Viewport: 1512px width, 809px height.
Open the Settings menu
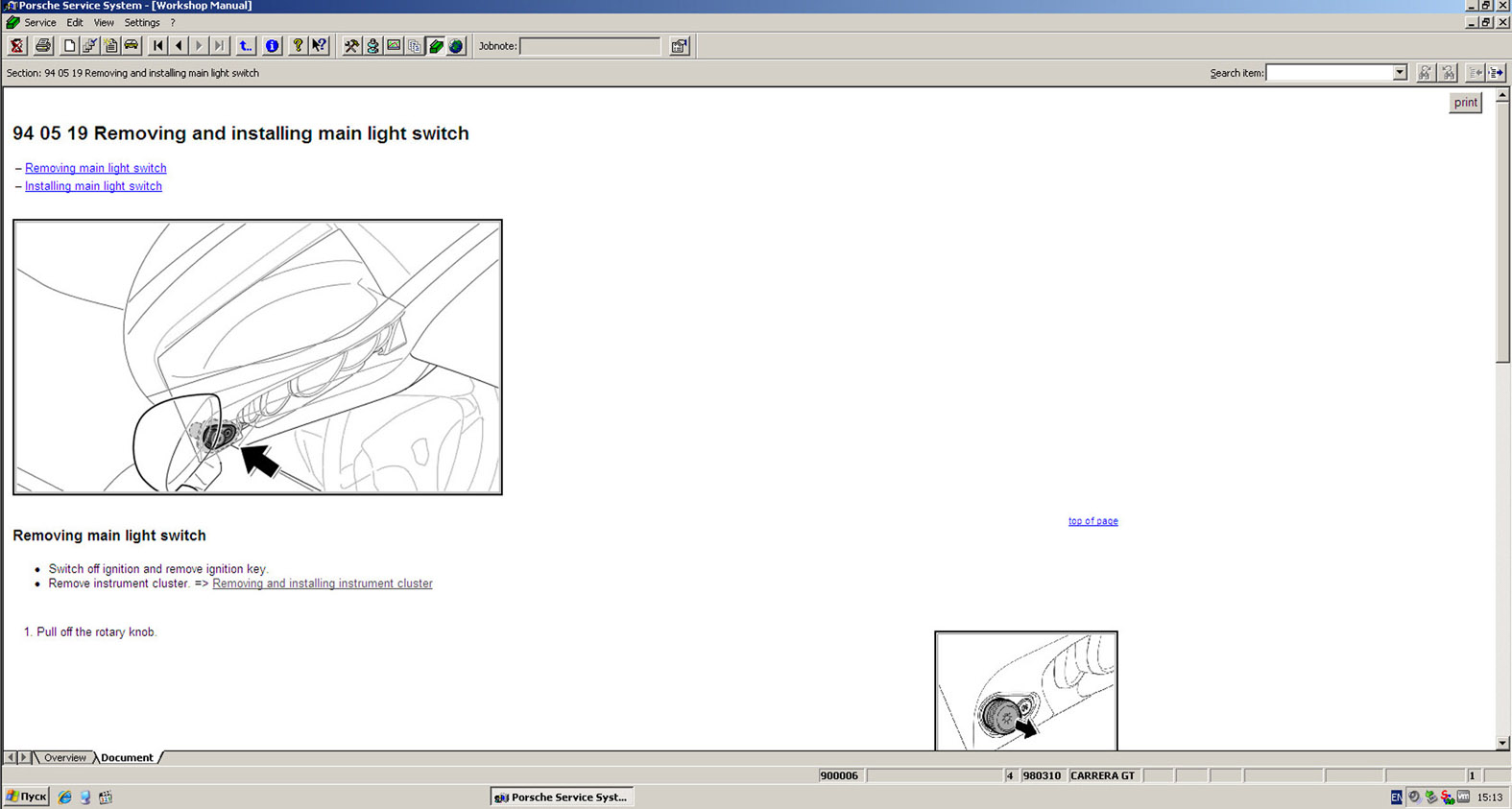(142, 22)
